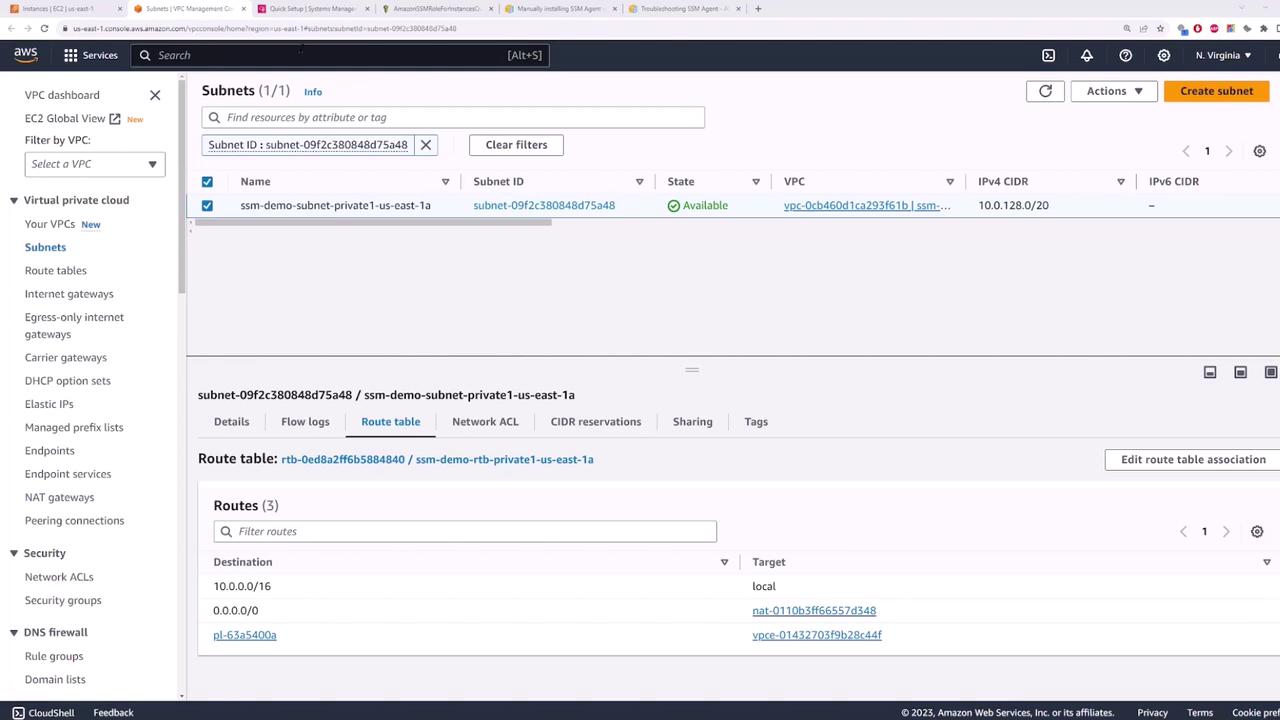Open the Tags tab

(756, 422)
